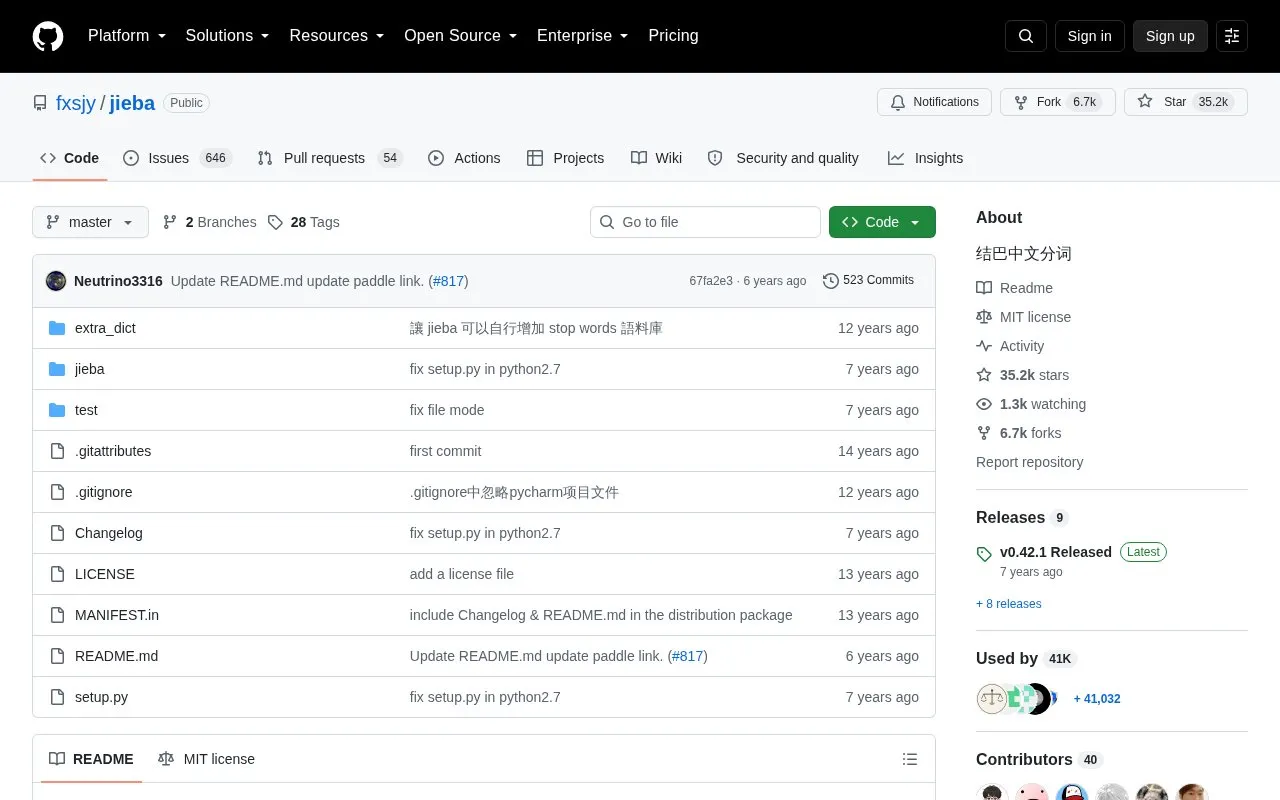Image resolution: width=1280 pixels, height=800 pixels.
Task: Open the command palette settings icon
Action: (1232, 36)
